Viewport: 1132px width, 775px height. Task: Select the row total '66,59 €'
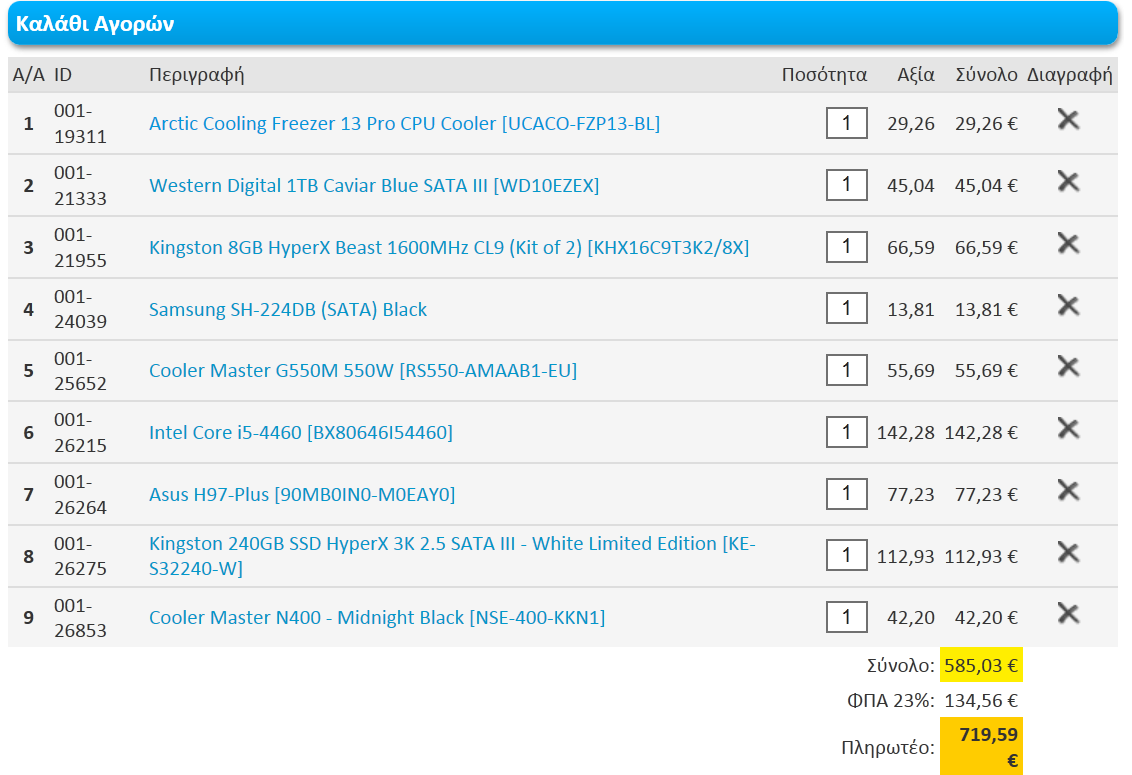986,248
